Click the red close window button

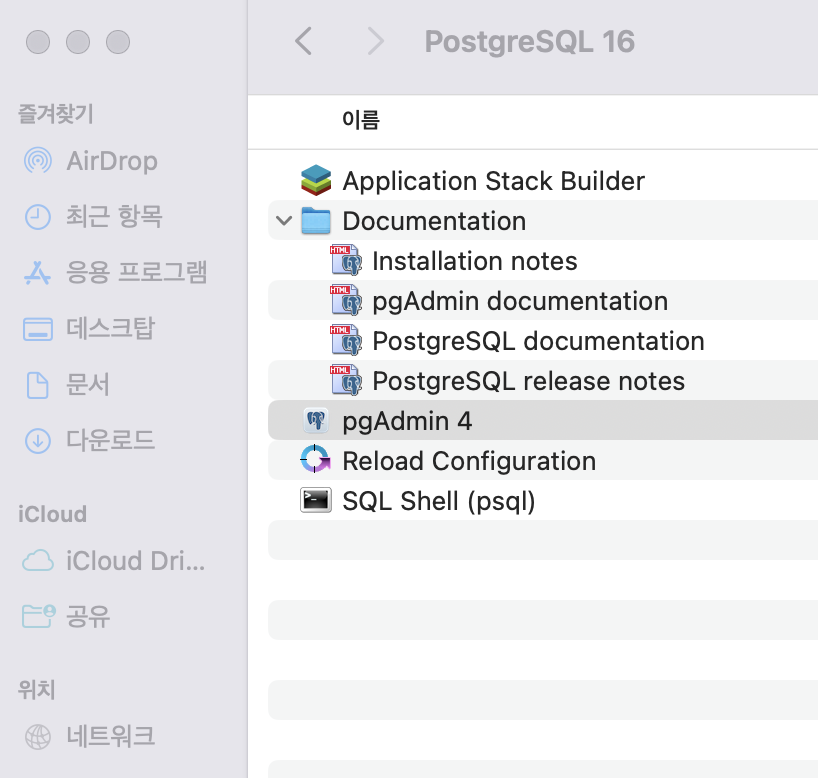[x=38, y=42]
